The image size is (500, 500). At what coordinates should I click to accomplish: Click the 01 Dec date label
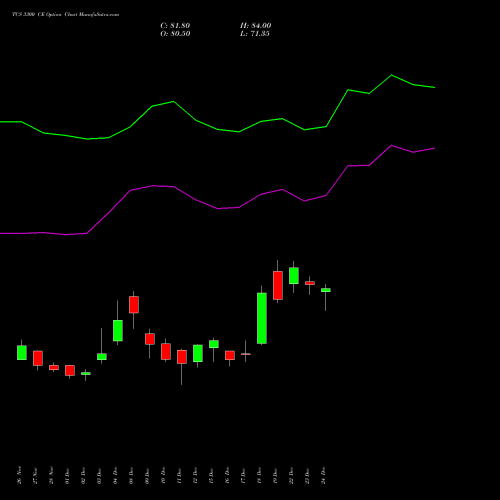pyautogui.click(x=67, y=475)
